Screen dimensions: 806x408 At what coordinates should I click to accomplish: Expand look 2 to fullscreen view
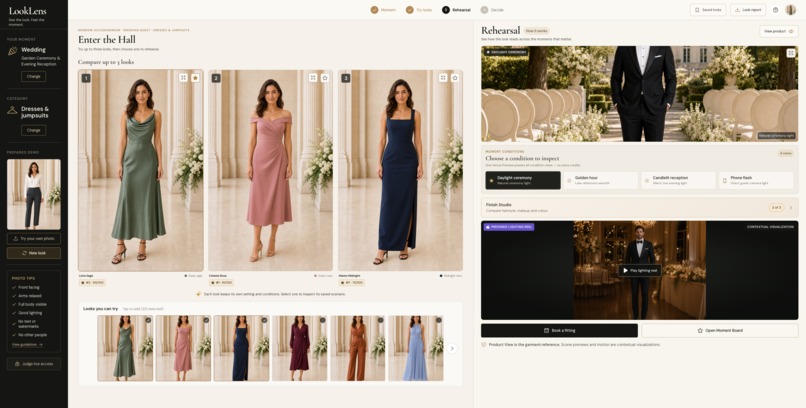click(313, 78)
